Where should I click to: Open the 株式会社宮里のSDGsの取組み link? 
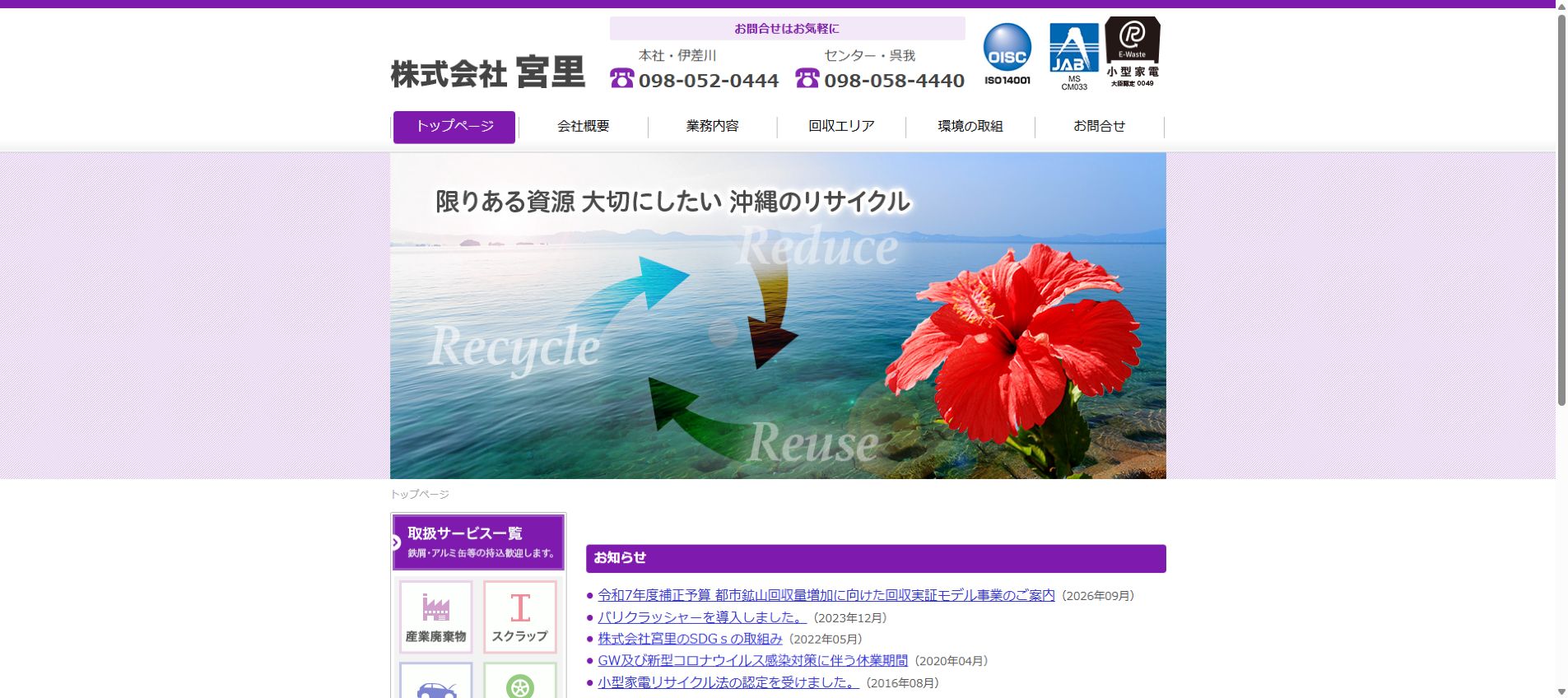(691, 639)
